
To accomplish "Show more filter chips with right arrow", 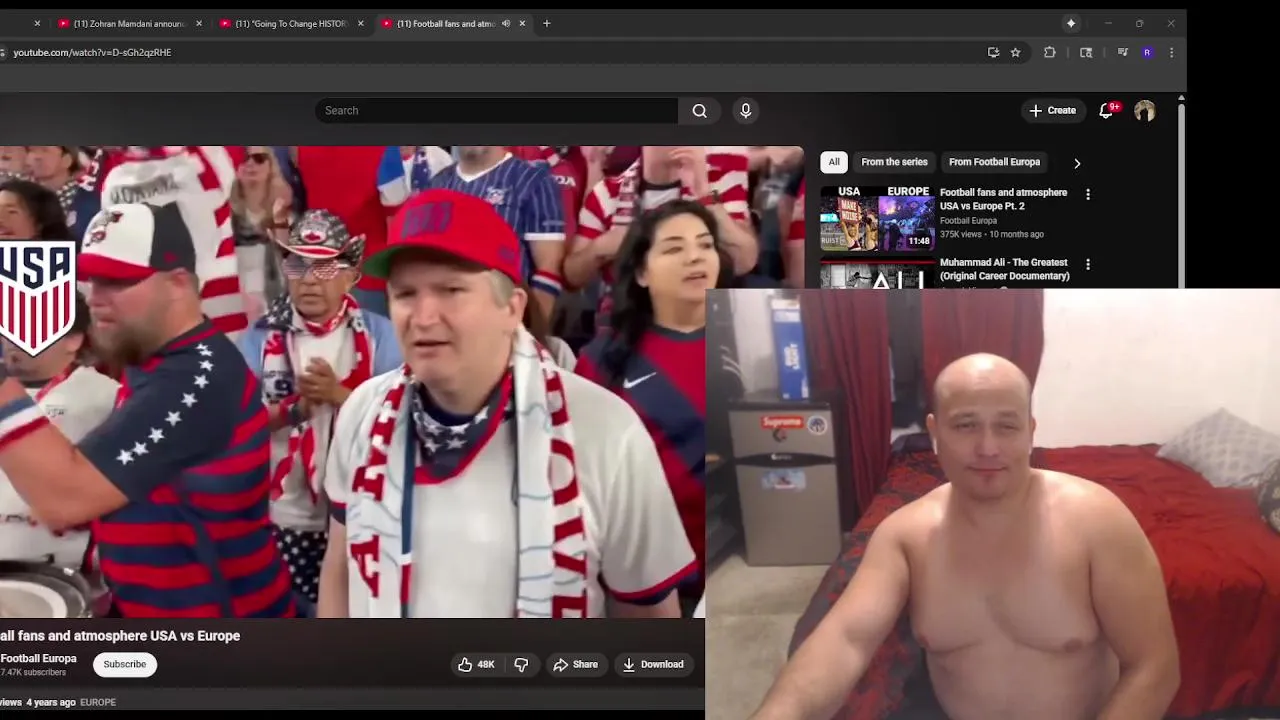I will [1077, 163].
